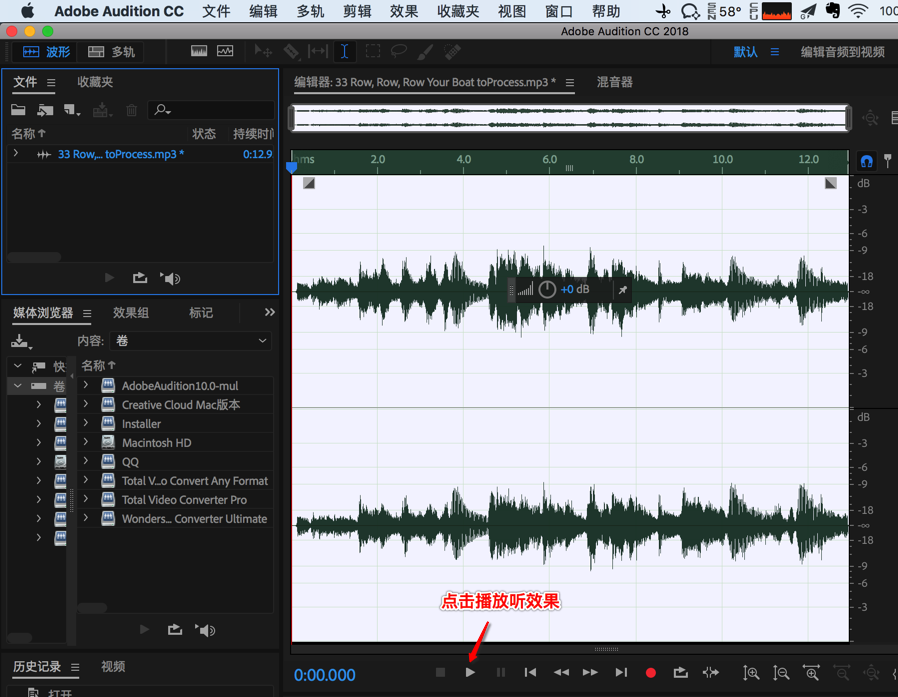
Task: Adjust the HUD volume knob
Action: pyautogui.click(x=547, y=290)
